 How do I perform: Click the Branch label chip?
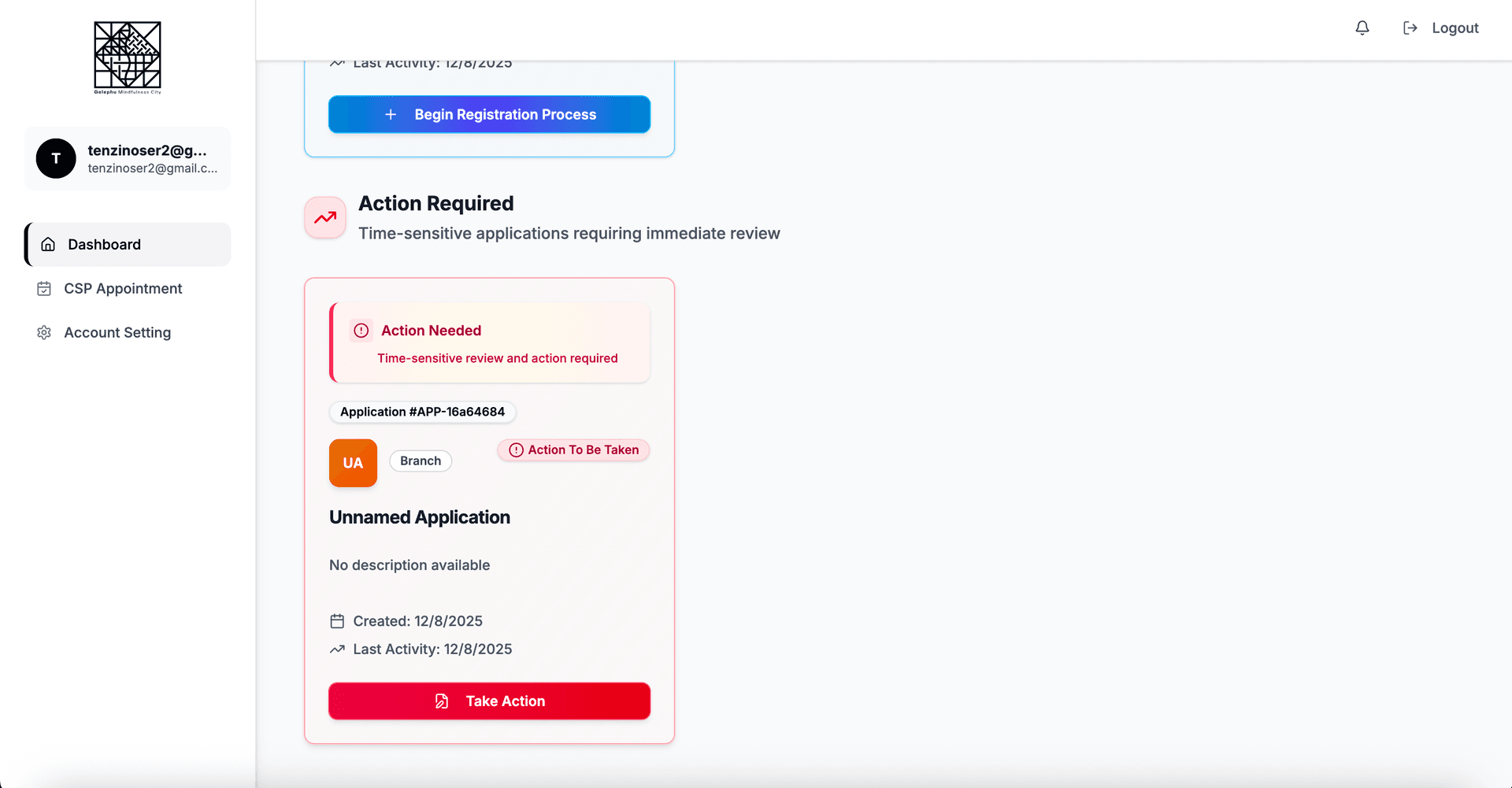coord(421,461)
